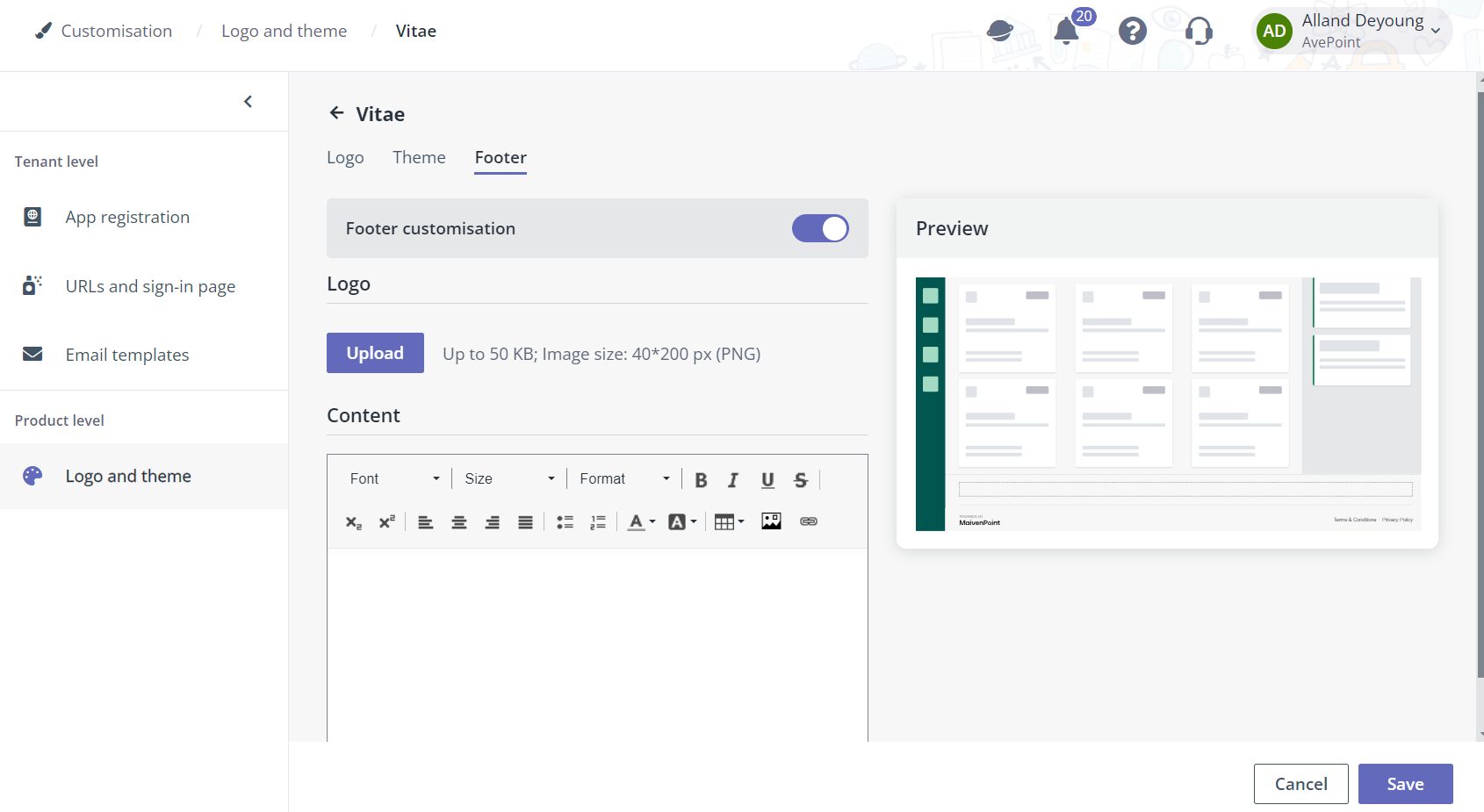Insert bulleted list
The image size is (1484, 812).
pos(565,522)
